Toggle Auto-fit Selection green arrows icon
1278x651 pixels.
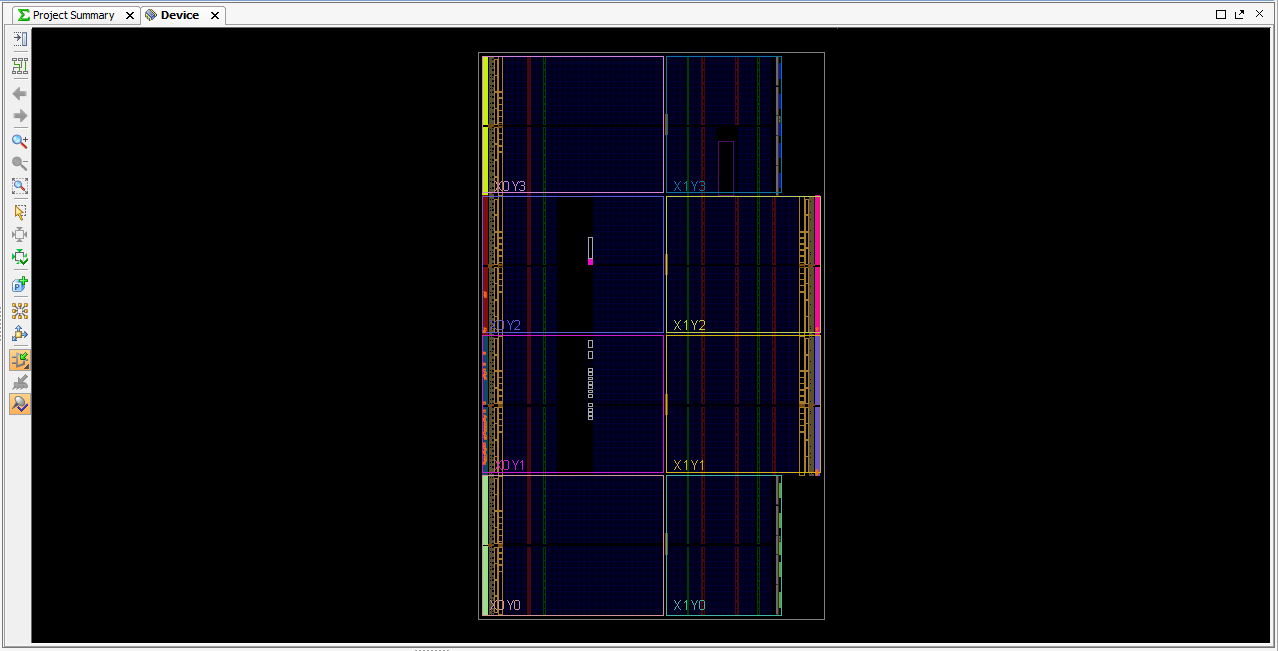[x=19, y=257]
